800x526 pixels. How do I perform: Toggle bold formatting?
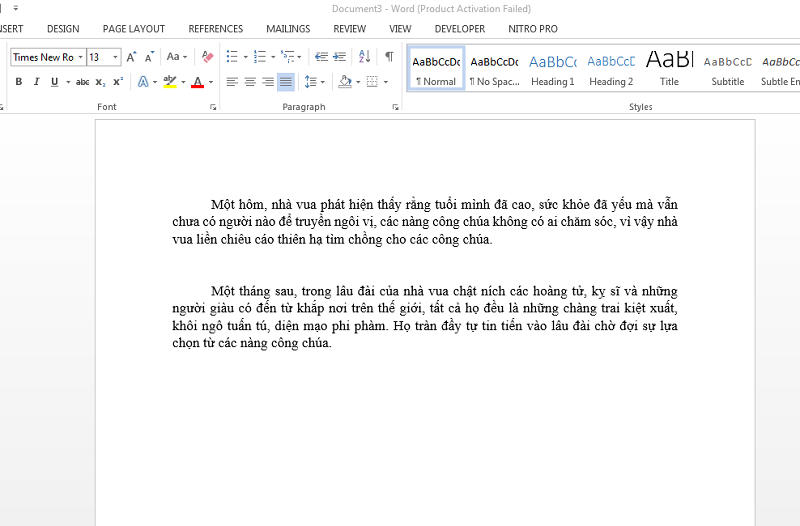coord(19,82)
